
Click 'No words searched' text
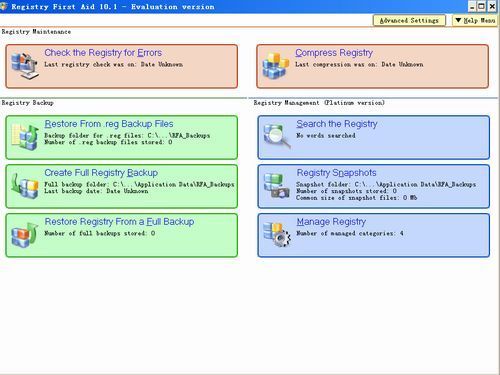[326, 136]
